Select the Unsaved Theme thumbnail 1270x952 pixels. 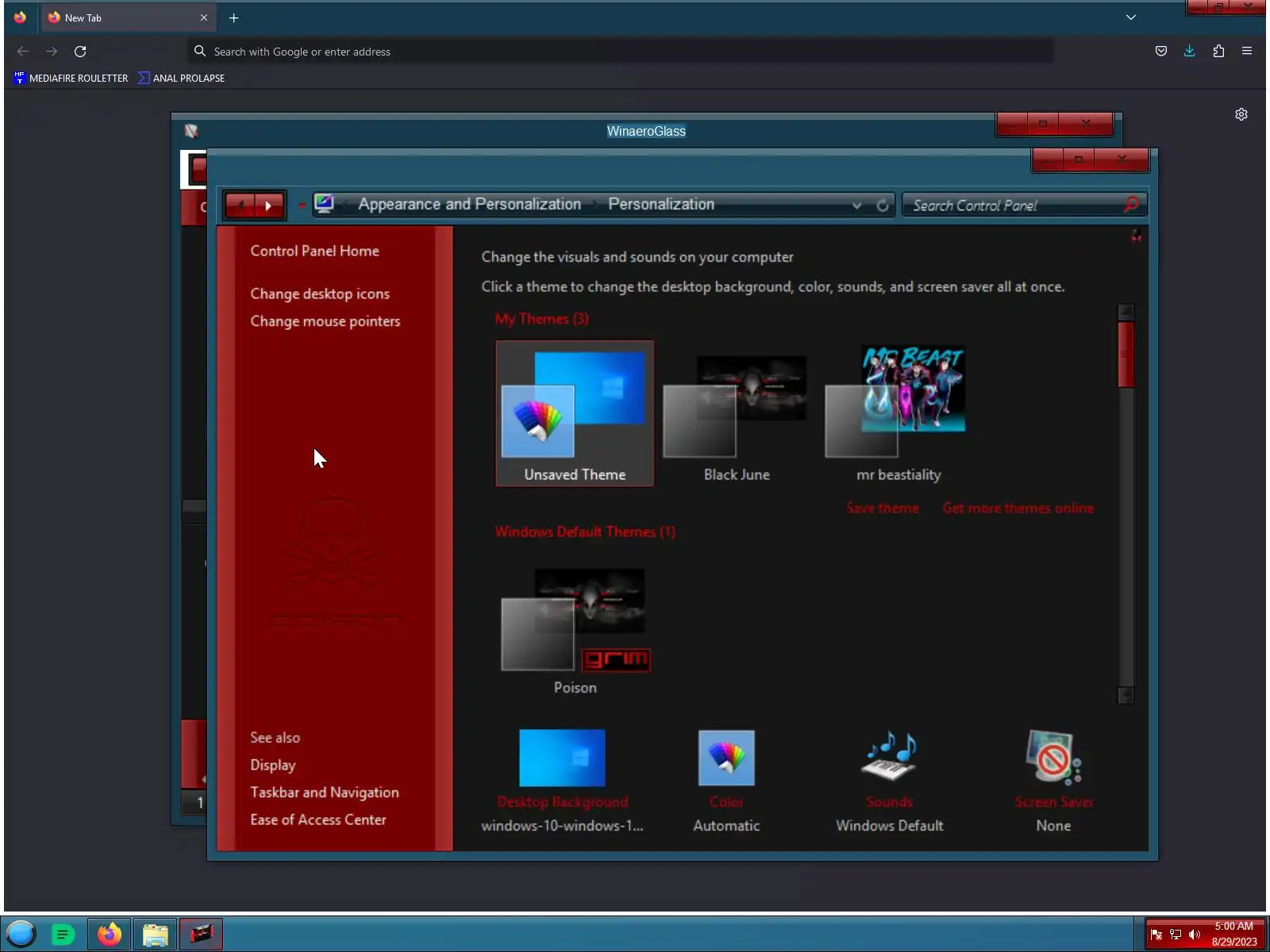[x=575, y=413]
